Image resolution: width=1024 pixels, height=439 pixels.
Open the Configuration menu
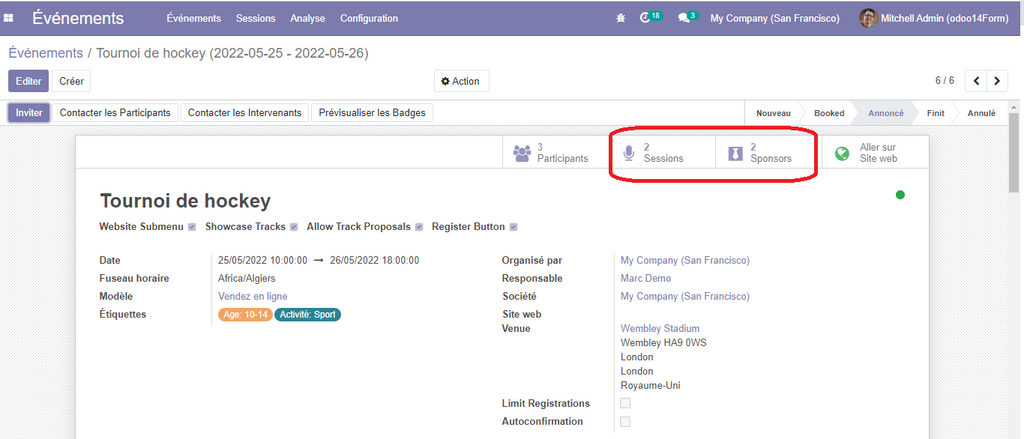(x=369, y=18)
